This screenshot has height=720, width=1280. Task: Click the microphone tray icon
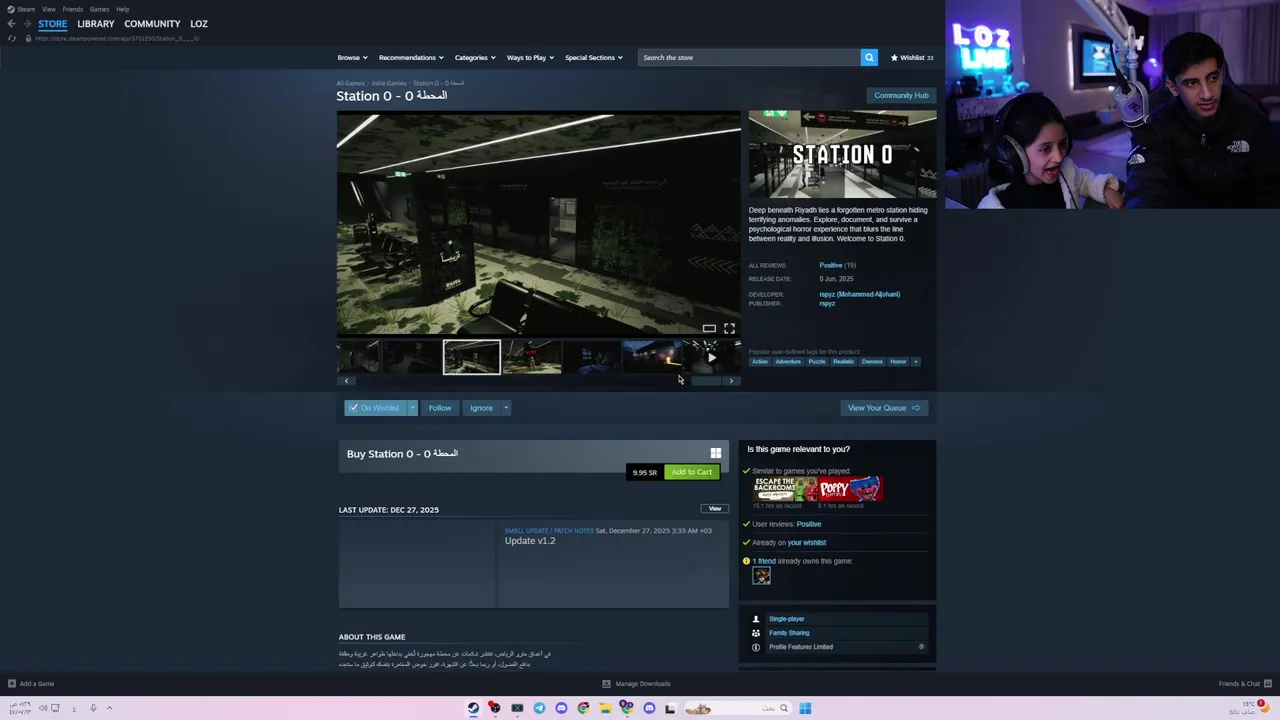(x=93, y=708)
